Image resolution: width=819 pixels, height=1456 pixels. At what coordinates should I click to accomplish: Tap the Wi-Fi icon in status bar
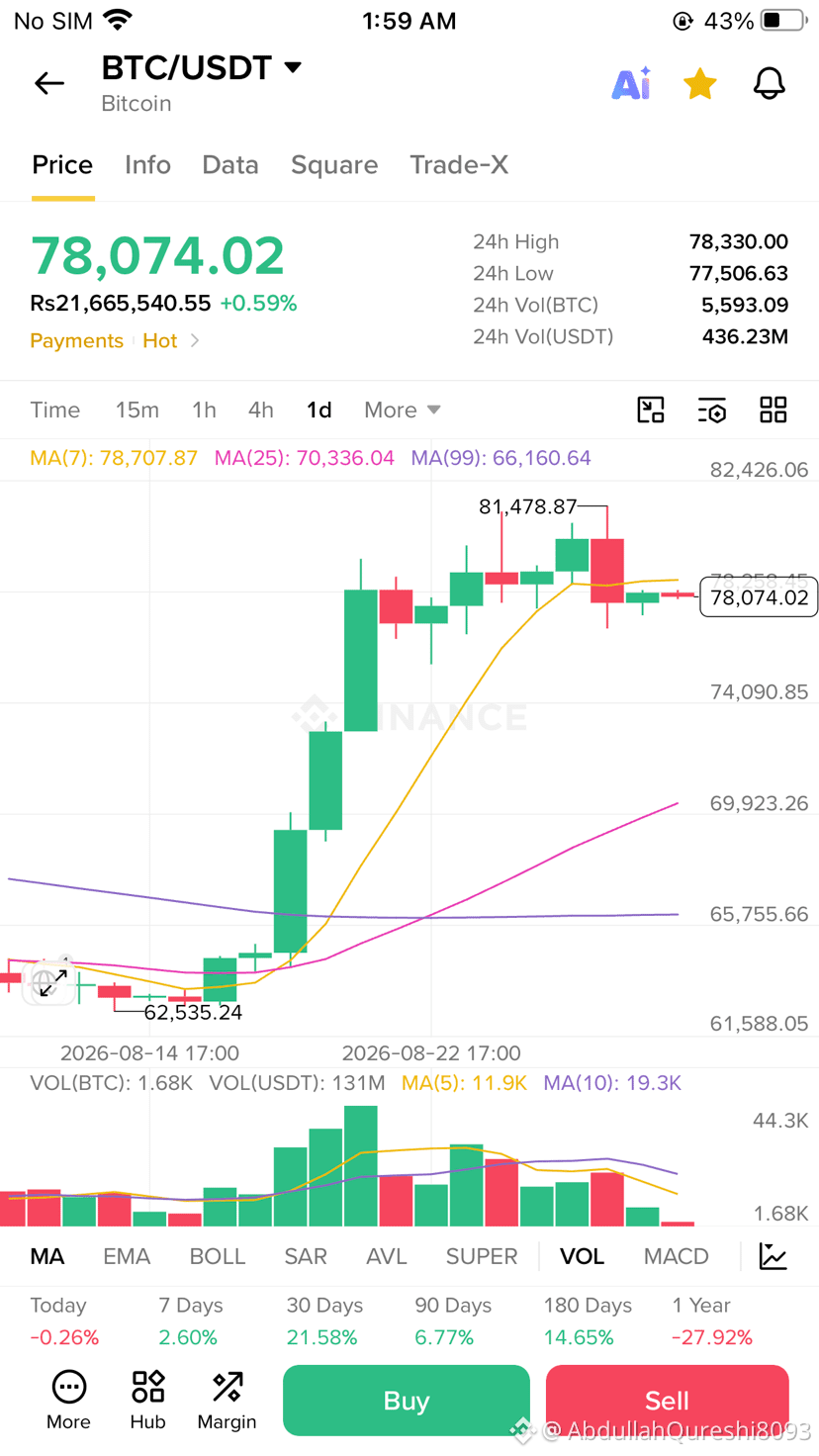point(119,20)
